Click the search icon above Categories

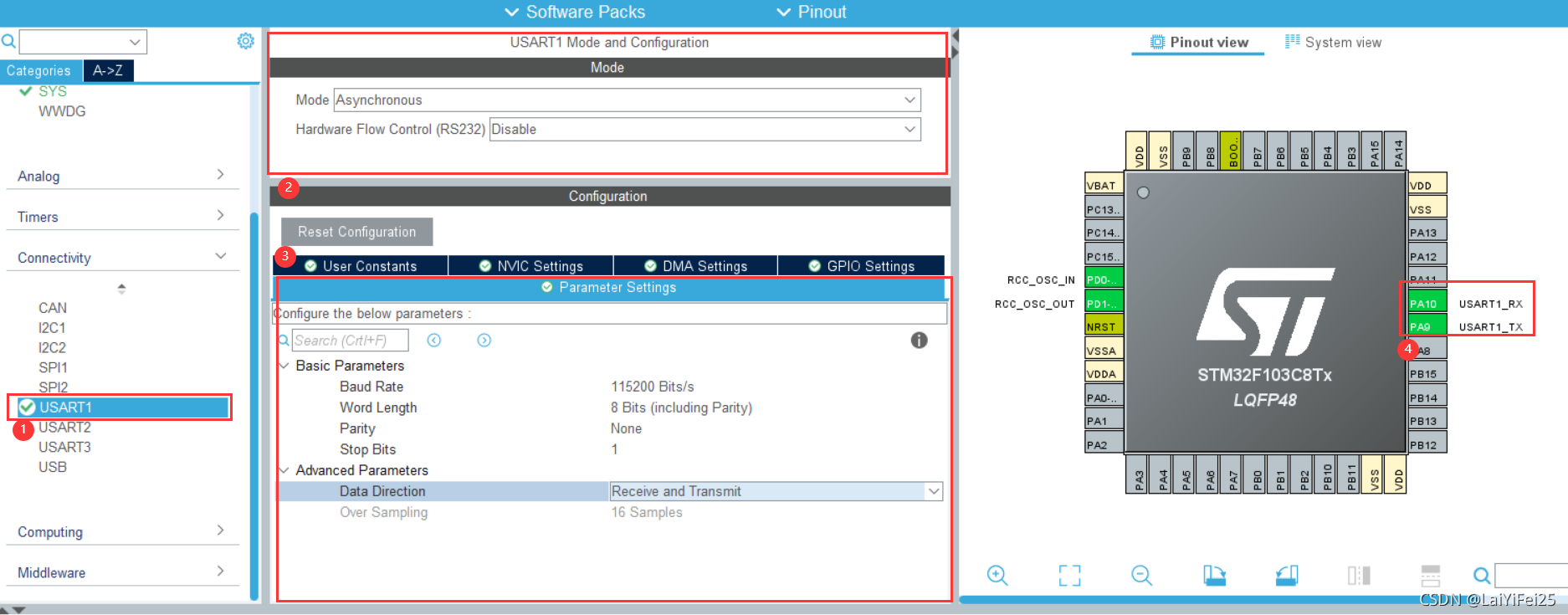click(8, 41)
